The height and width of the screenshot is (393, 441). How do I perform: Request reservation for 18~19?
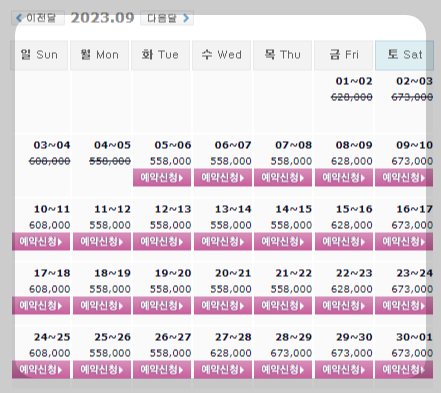pos(102,305)
